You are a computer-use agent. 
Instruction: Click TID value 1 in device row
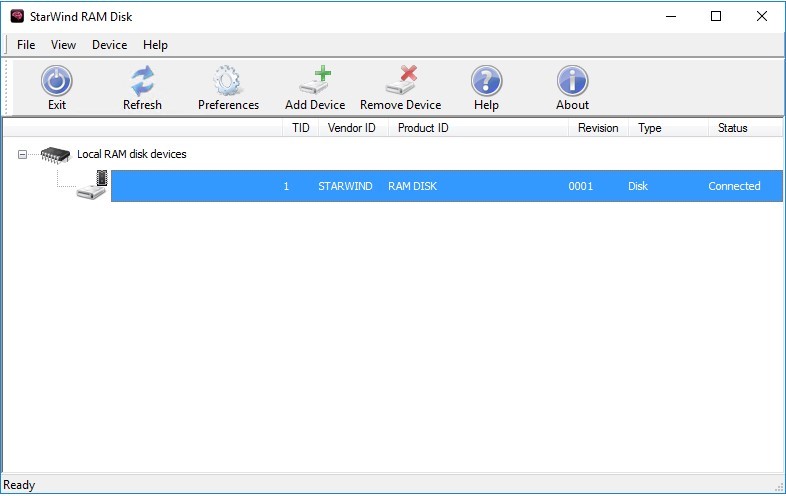286,186
